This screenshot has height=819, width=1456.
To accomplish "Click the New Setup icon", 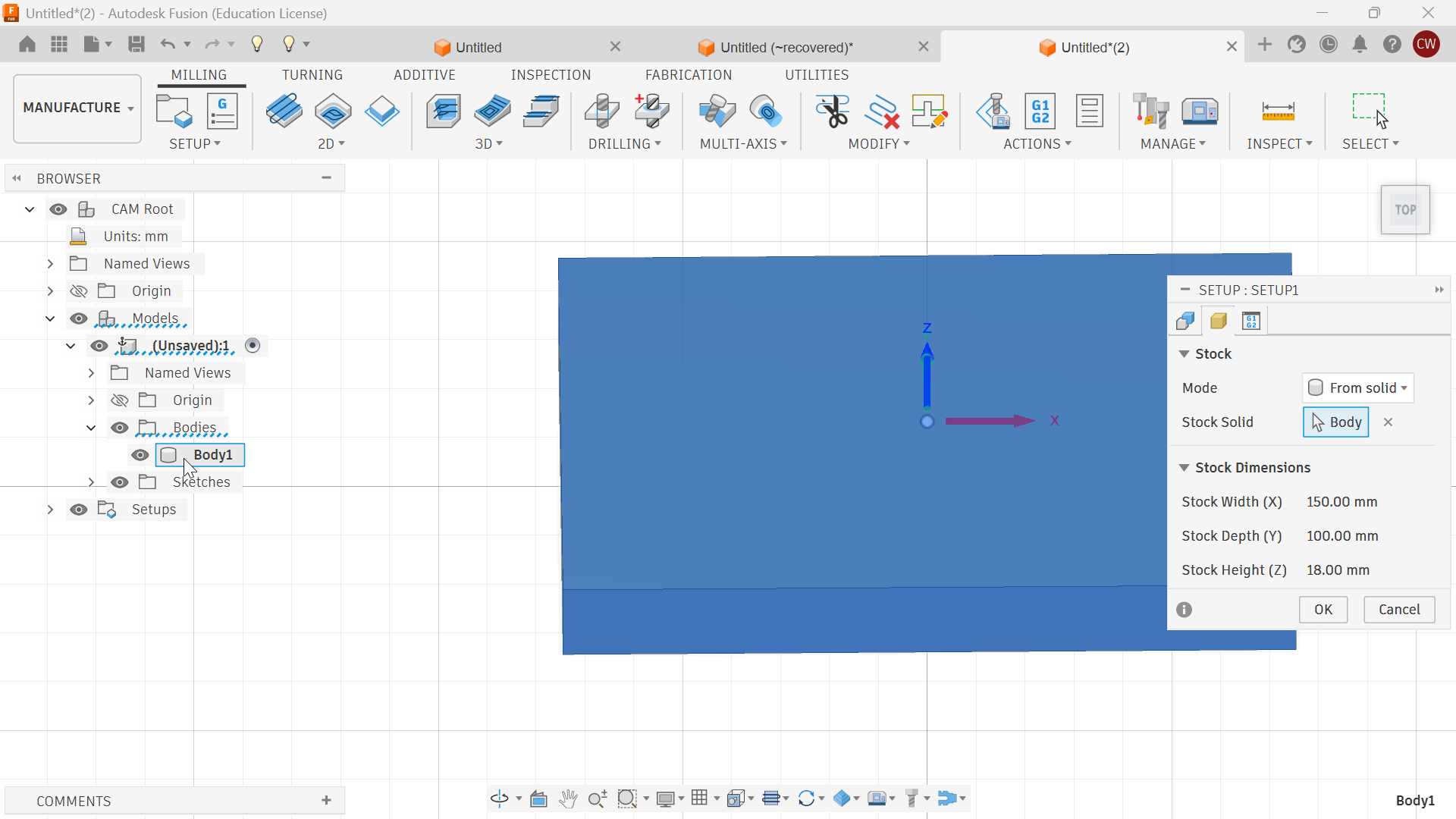I will pyautogui.click(x=174, y=111).
